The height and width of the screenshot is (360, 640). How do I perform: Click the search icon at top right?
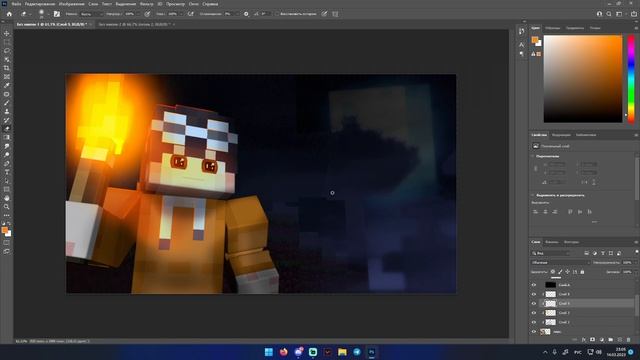coord(609,14)
